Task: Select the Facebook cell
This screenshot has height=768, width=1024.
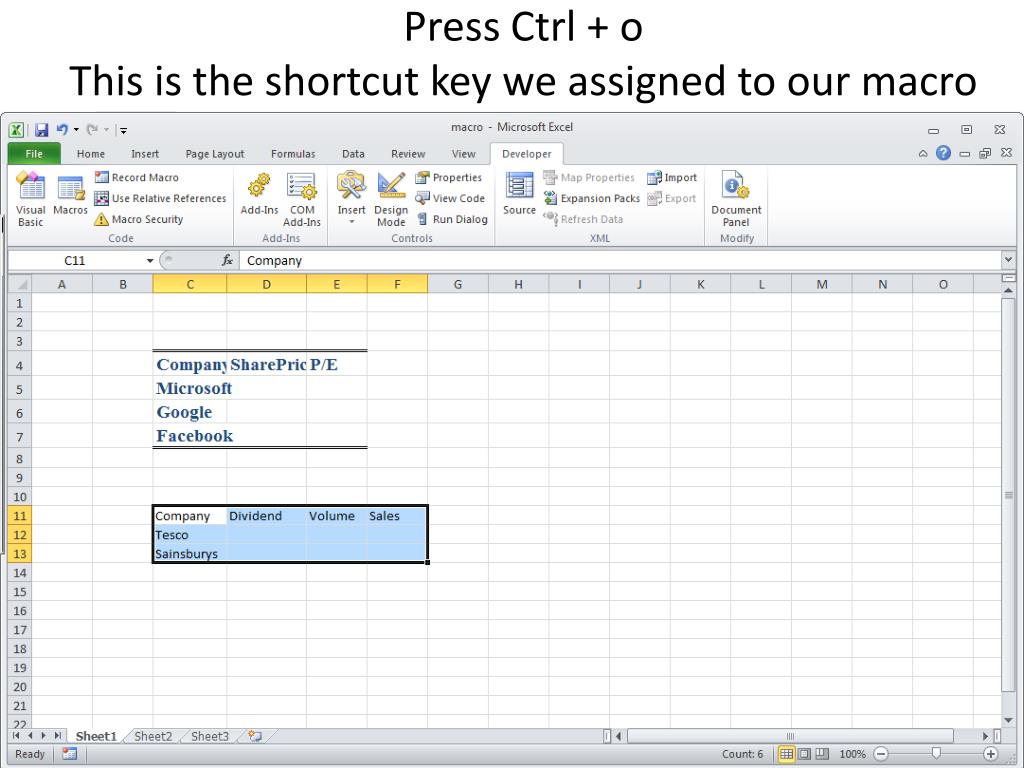Action: 190,436
